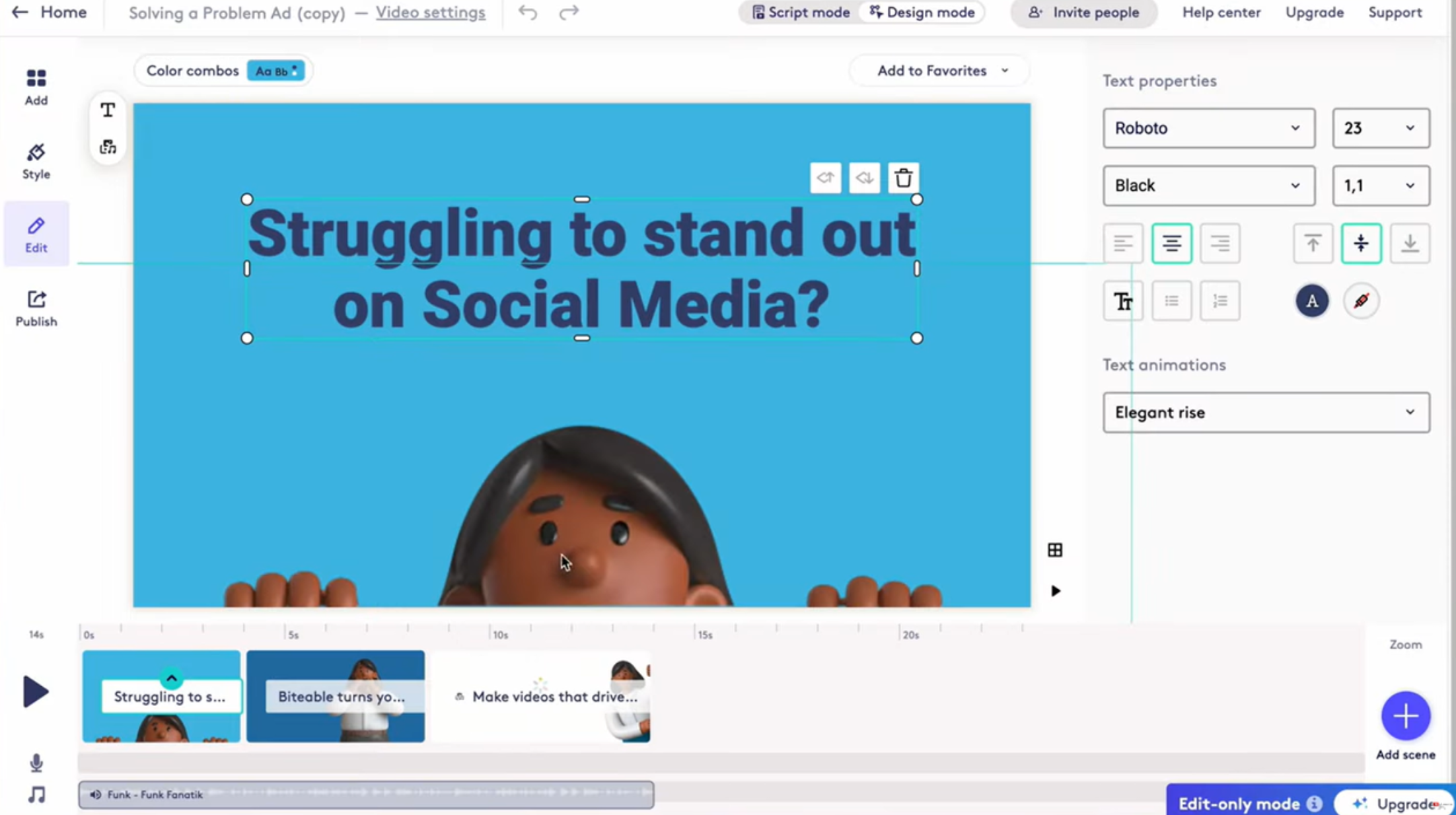Open the Style panel in sidebar

(x=36, y=160)
